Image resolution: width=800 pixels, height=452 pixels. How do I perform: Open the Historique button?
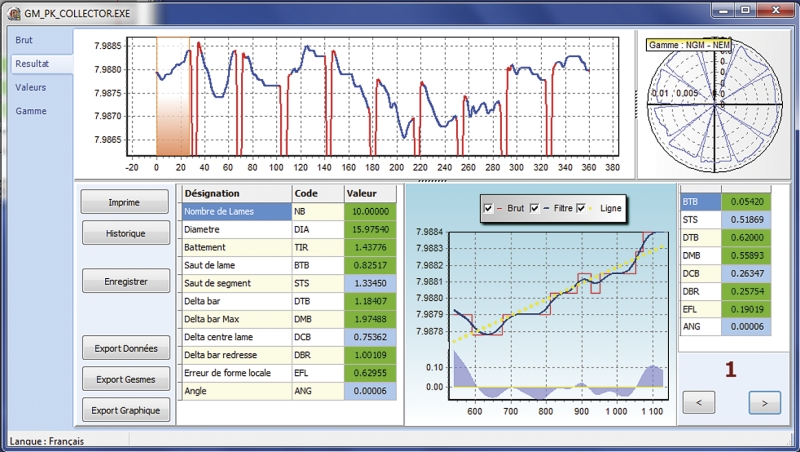pos(125,233)
